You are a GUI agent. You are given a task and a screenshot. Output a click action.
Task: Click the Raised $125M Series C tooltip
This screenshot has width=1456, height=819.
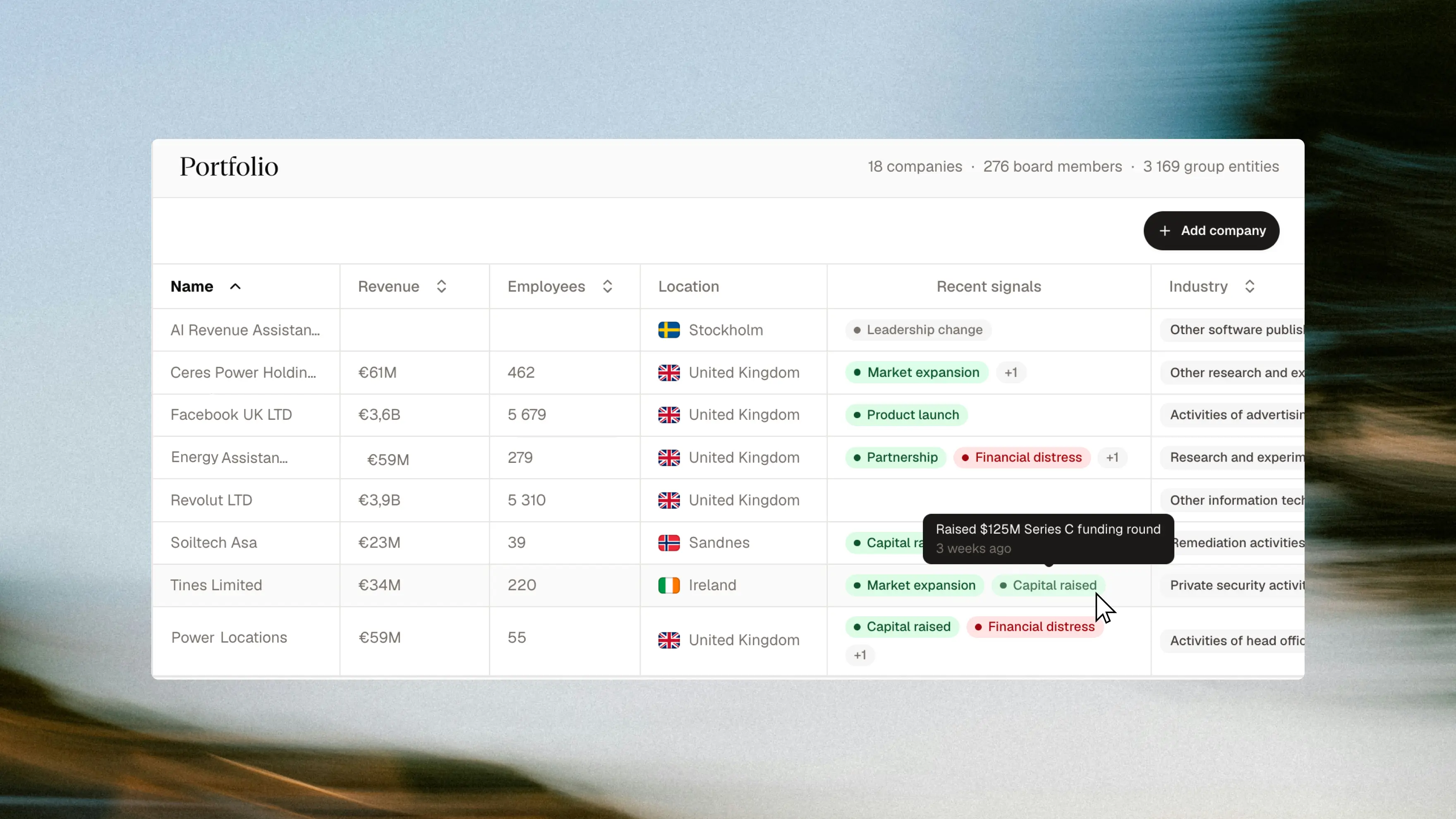(1049, 539)
